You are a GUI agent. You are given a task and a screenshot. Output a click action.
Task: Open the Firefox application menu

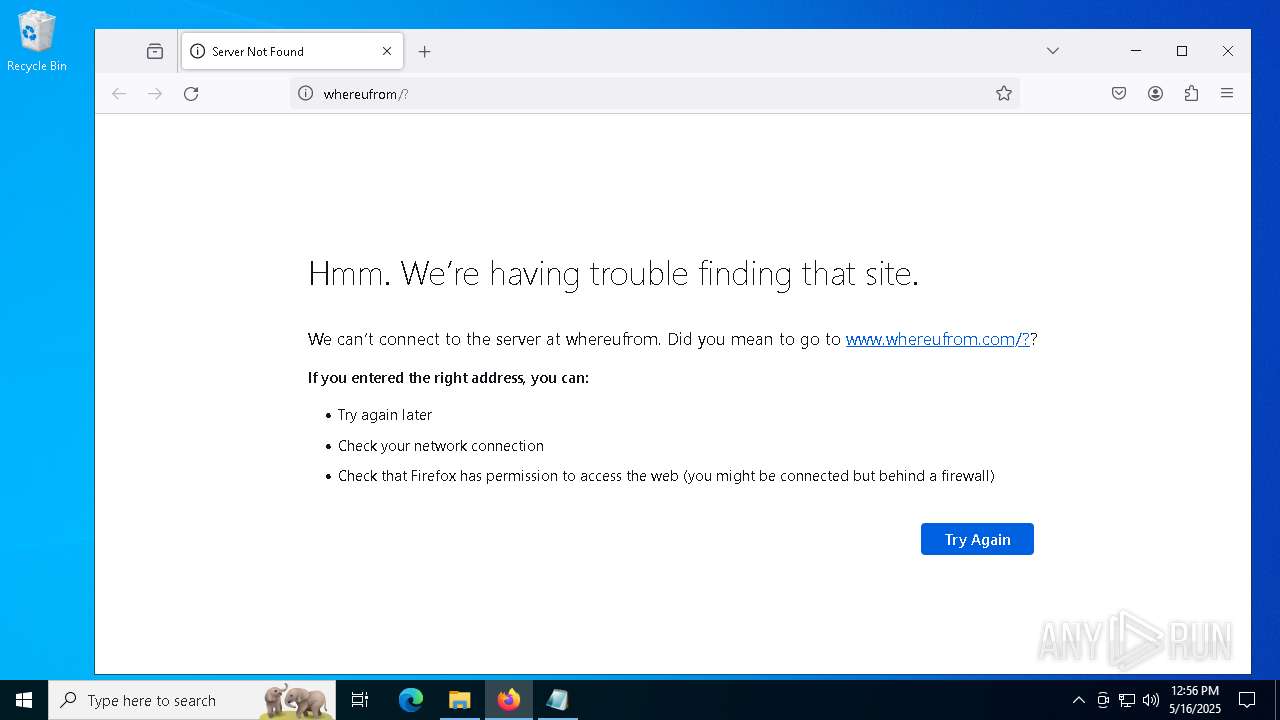point(1227,93)
